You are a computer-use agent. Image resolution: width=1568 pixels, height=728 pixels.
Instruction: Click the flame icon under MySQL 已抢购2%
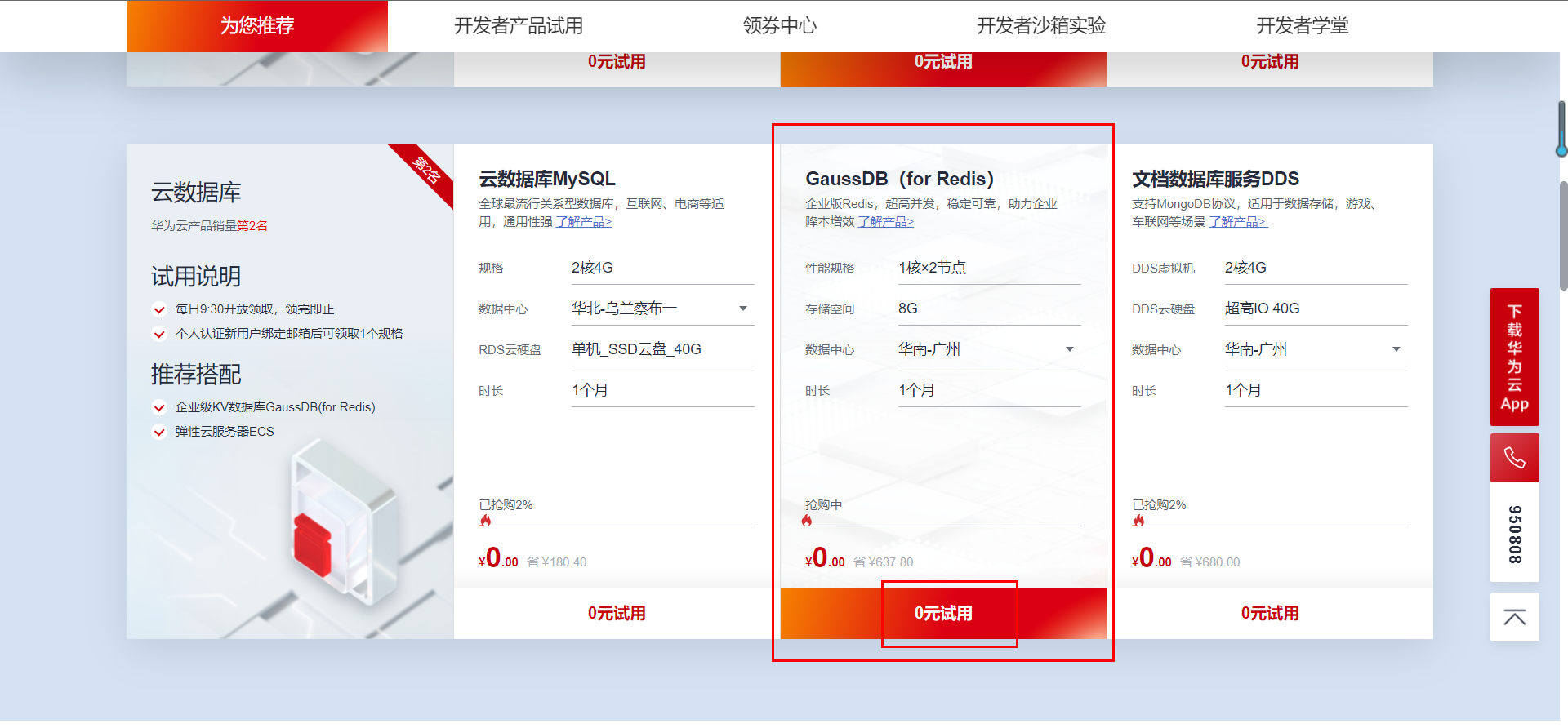coord(485,520)
